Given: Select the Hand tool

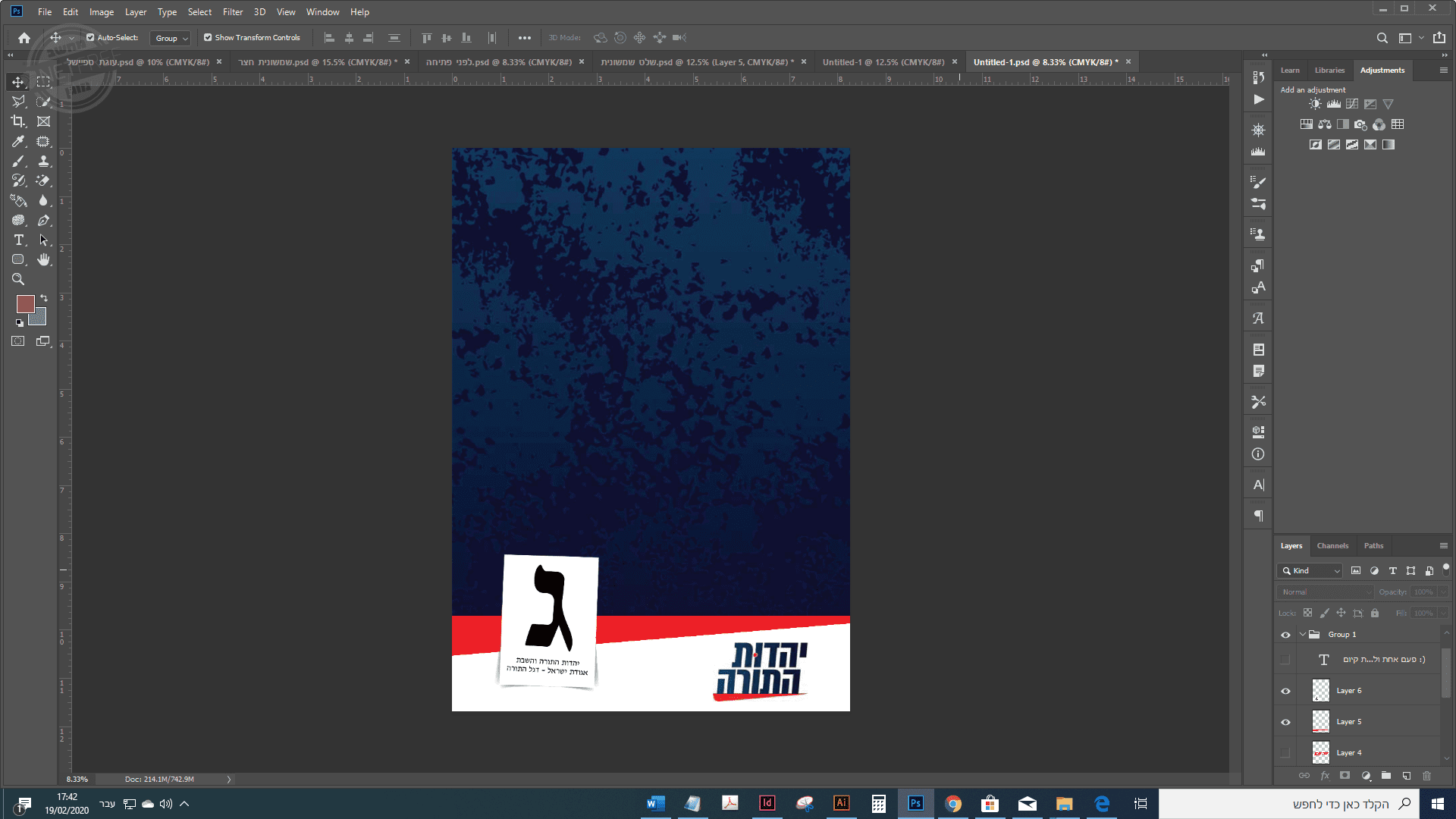Looking at the screenshot, I should tap(43, 259).
